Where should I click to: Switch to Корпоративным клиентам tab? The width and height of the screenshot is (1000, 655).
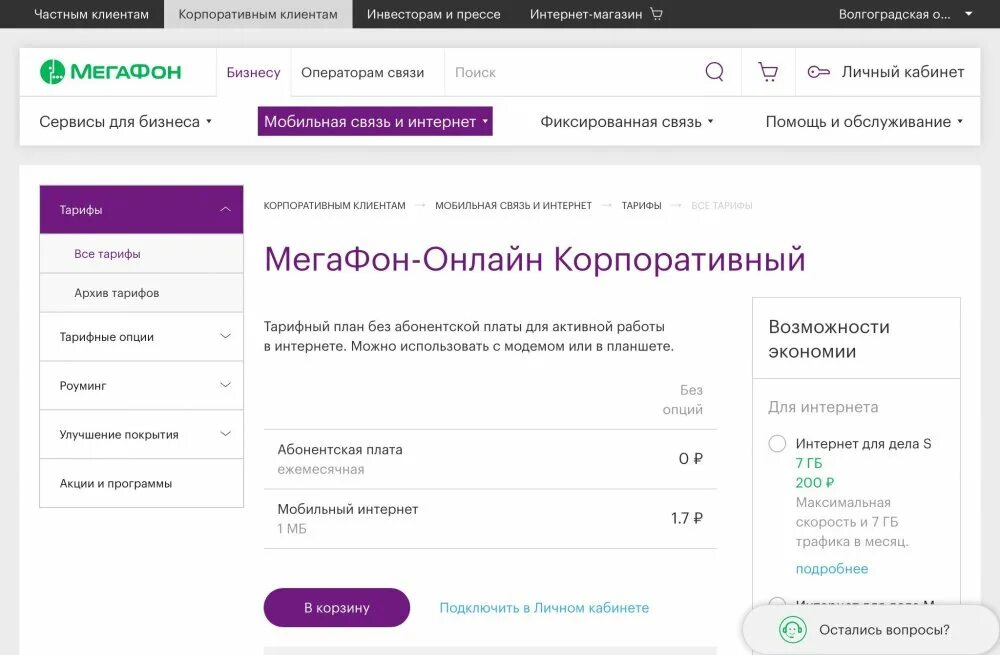pyautogui.click(x=258, y=14)
